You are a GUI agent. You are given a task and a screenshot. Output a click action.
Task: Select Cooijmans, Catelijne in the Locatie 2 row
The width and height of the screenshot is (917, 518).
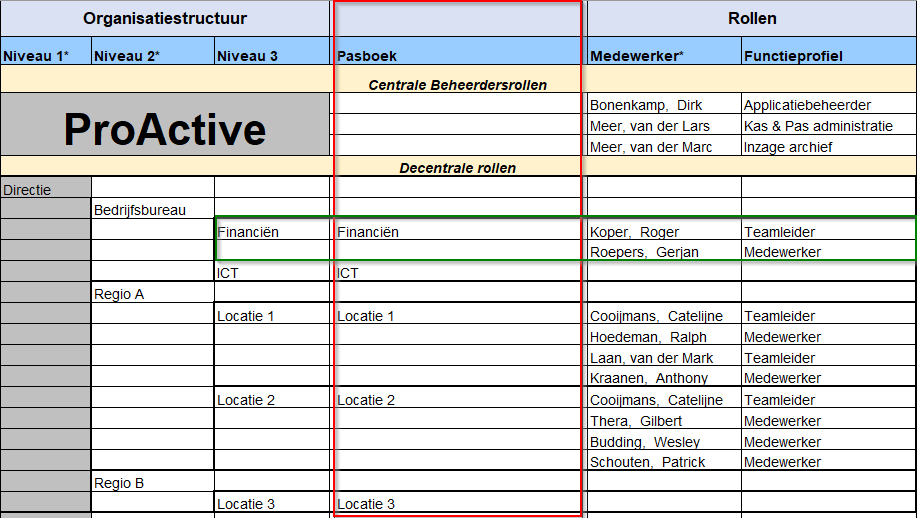point(664,398)
